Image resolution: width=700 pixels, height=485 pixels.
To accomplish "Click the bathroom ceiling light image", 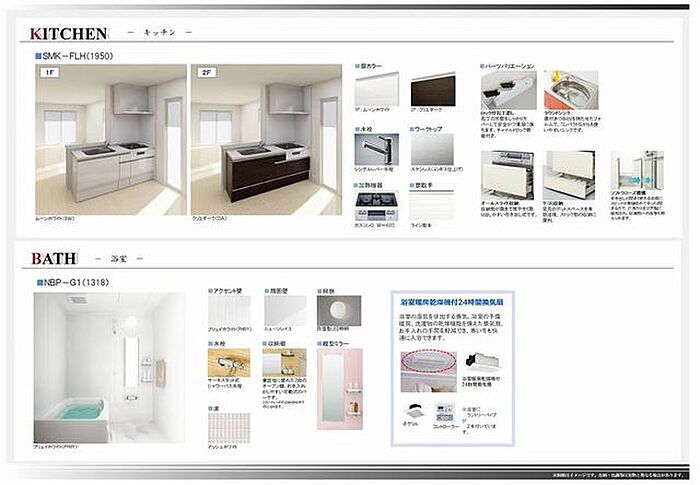I will pos(339,310).
